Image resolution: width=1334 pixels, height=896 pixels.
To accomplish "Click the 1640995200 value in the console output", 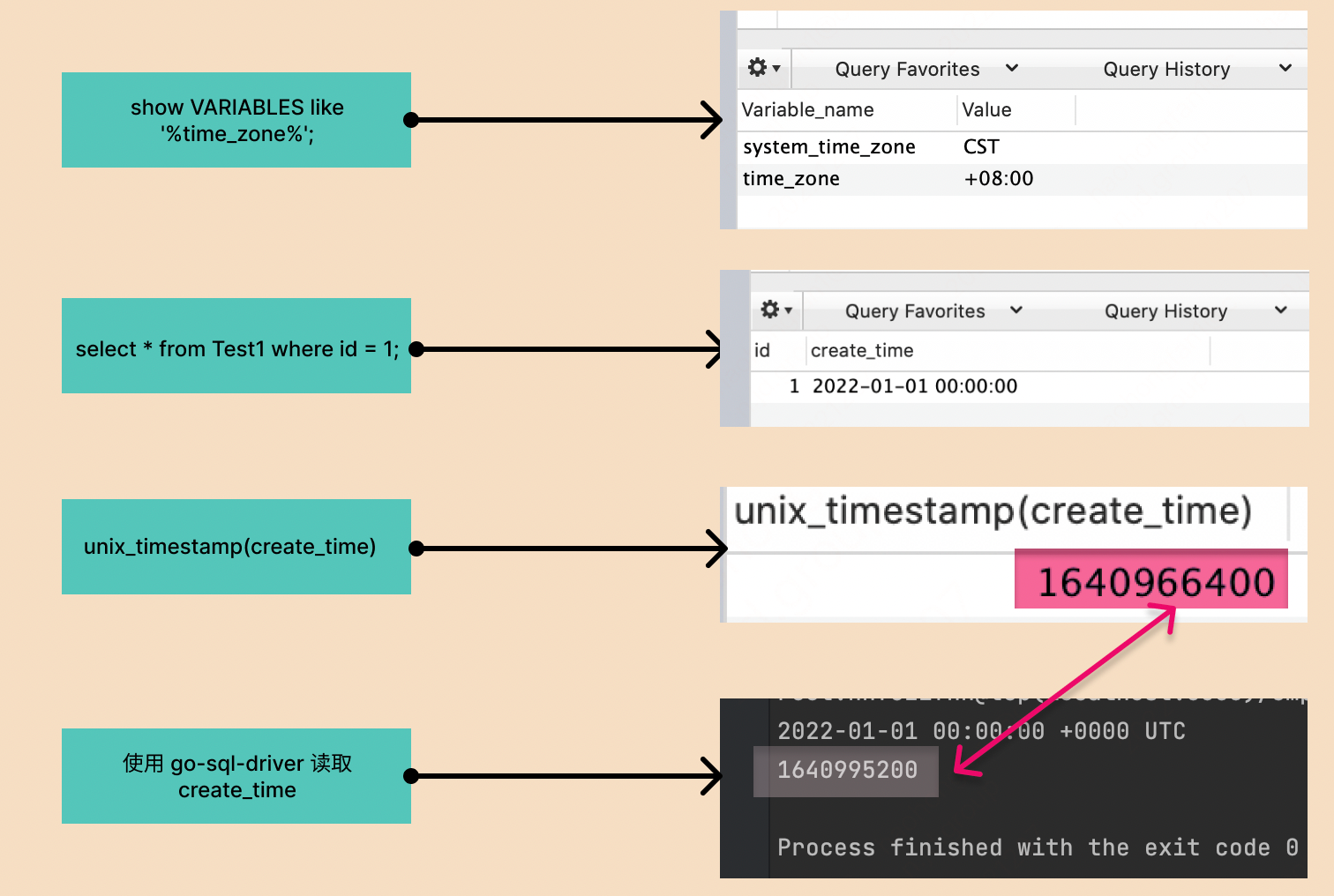I will [847, 770].
